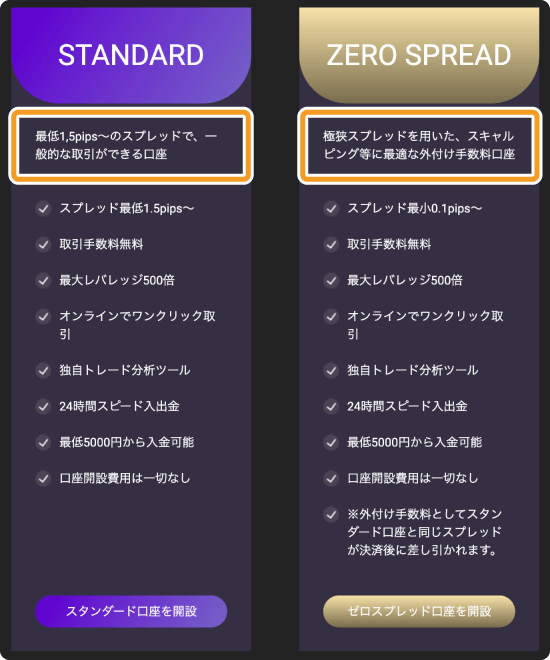The height and width of the screenshot is (660, 550).
Task: Click checkmark icon beside スプレッド最低1.5pips〜
Action: click(x=43, y=208)
